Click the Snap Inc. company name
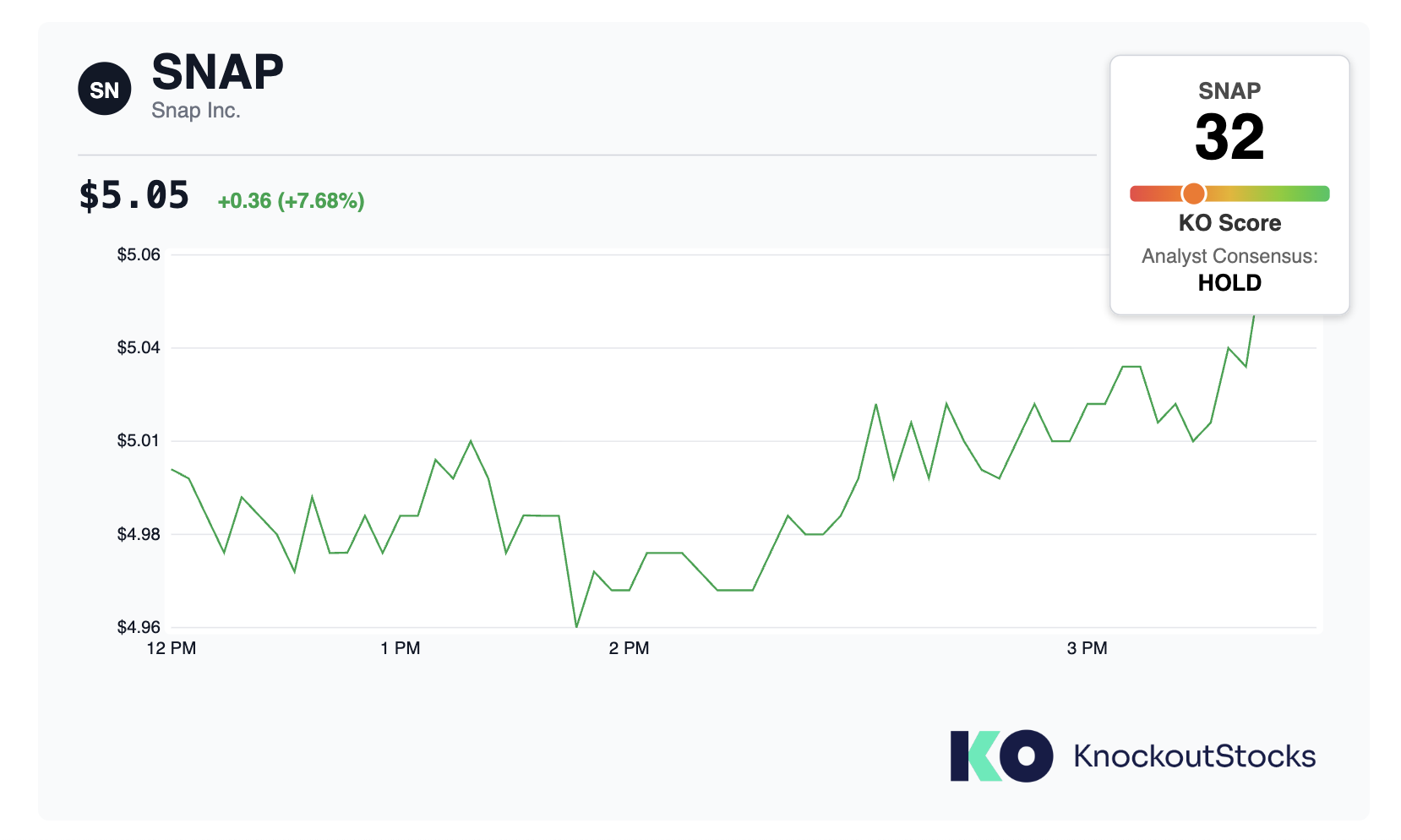Image resolution: width=1401 pixels, height=840 pixels. point(196,111)
